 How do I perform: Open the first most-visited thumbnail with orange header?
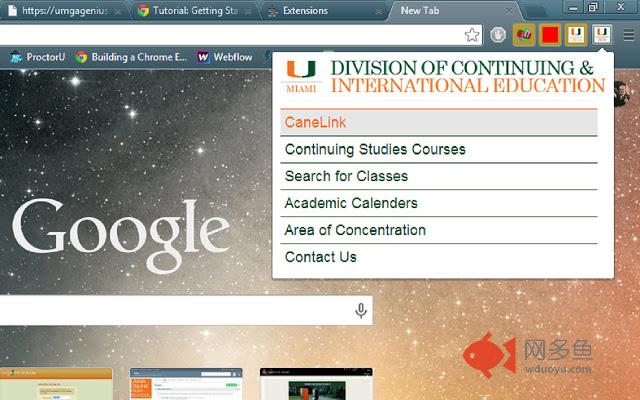[56, 384]
